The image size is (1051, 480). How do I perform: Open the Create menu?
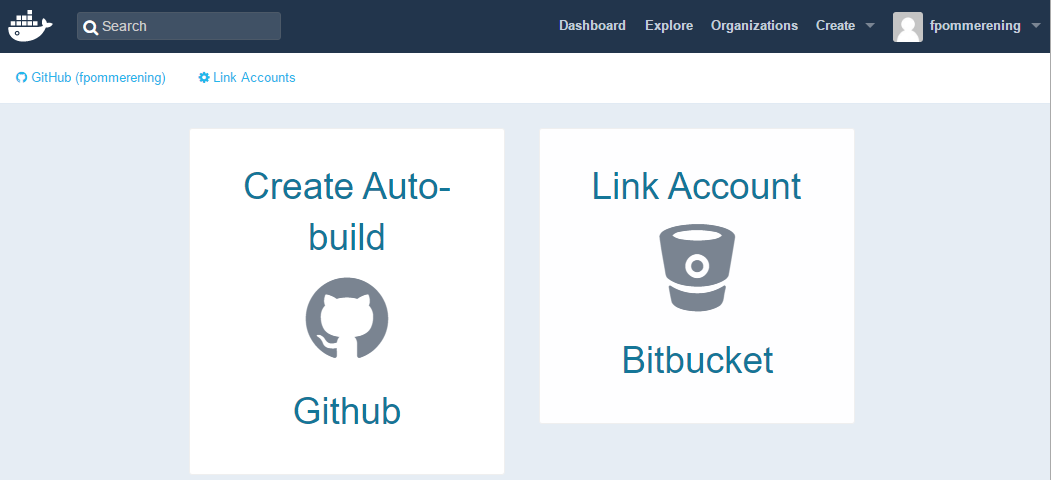[x=835, y=25]
